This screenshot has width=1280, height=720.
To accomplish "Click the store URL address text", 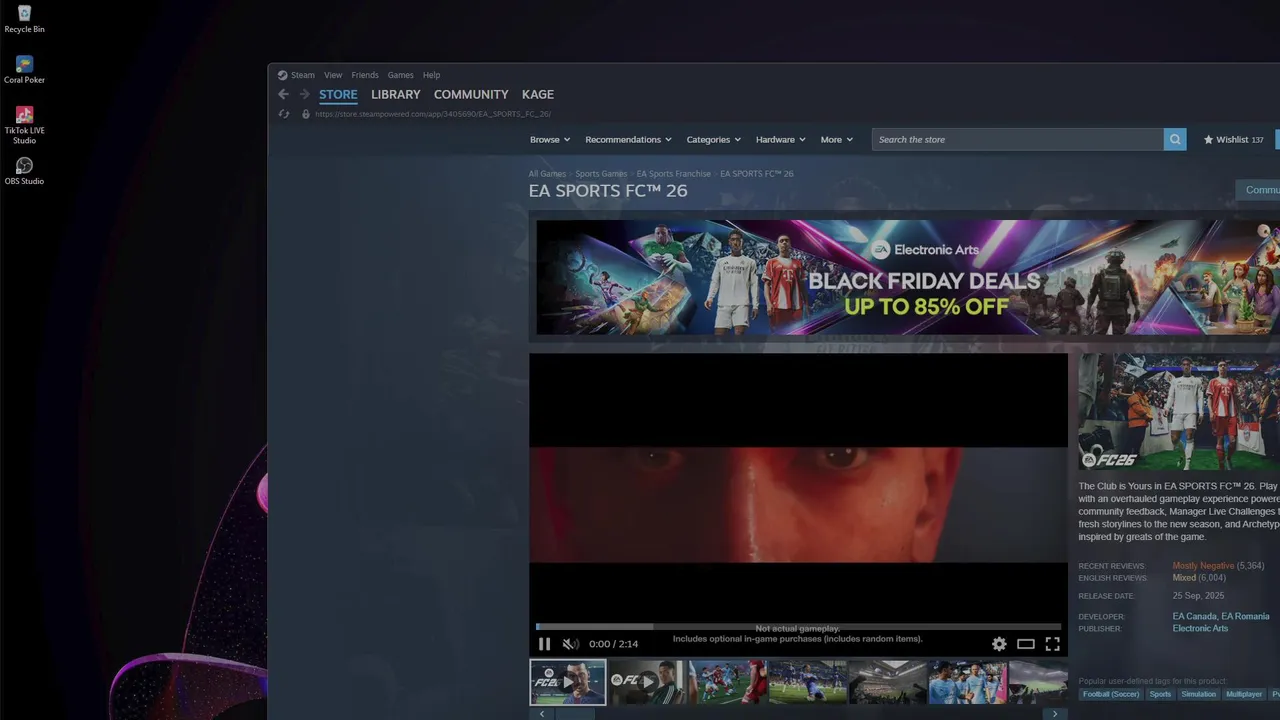I will pyautogui.click(x=433, y=114).
